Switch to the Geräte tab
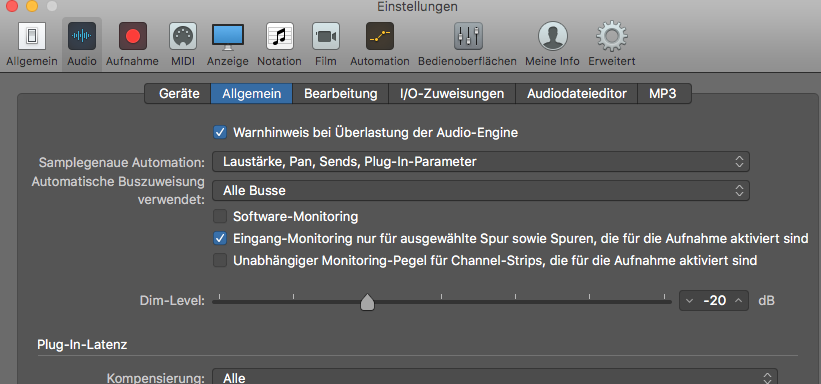 tap(179, 94)
